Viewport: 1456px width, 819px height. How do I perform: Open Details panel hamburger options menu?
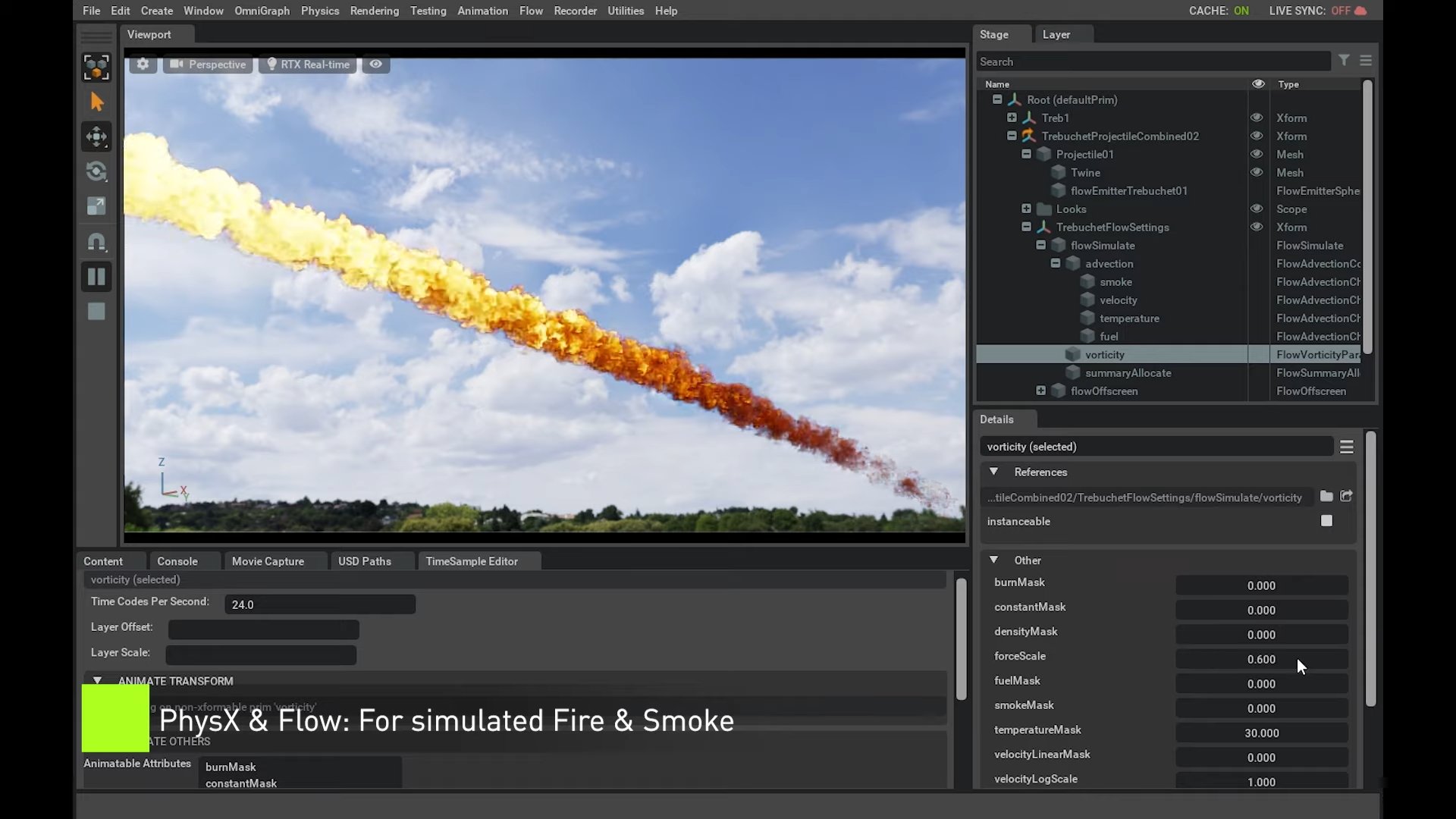click(1346, 447)
